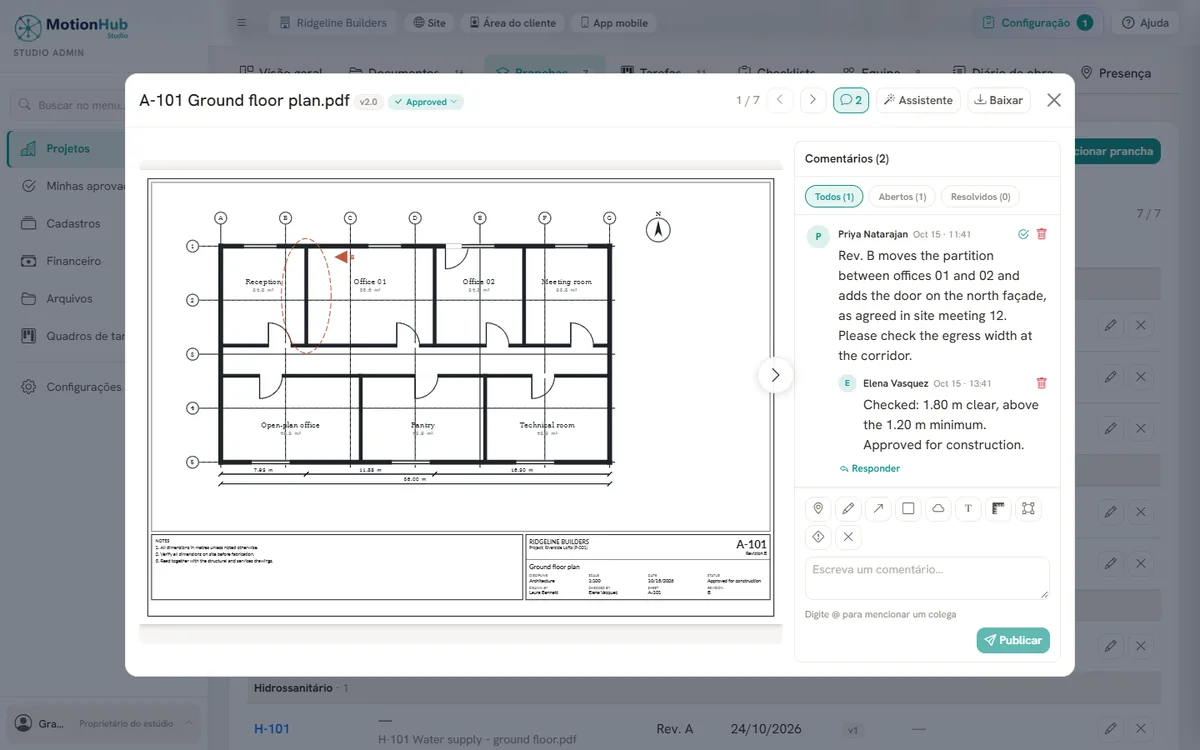Open the Ajuda help button

1143,23
